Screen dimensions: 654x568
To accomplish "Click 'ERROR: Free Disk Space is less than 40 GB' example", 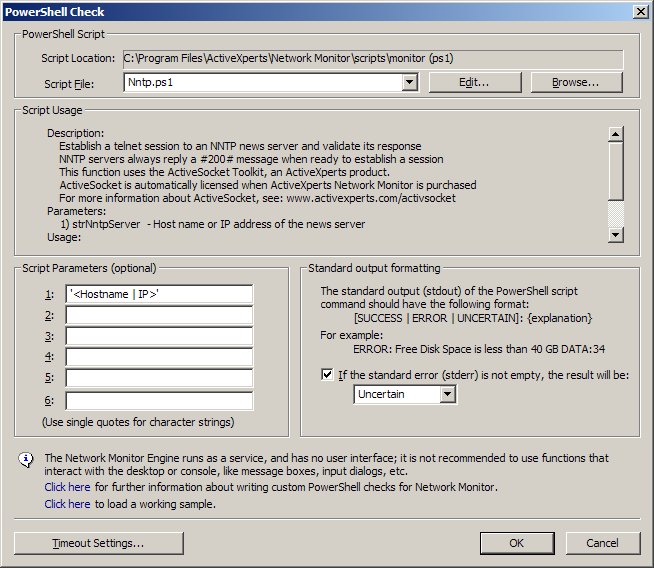I will point(479,349).
